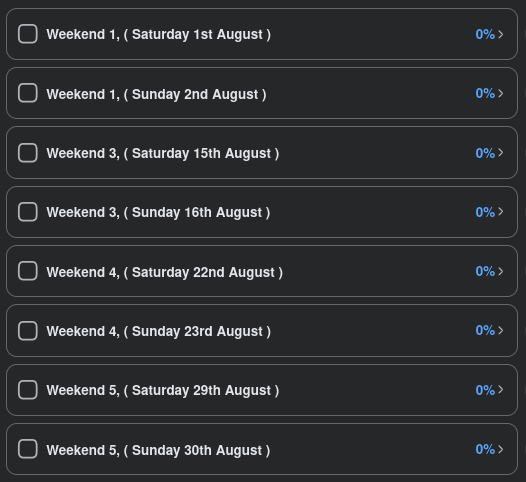This screenshot has height=482, width=526.
Task: Expand the Saturday 22nd August chevron
Action: 501,271
